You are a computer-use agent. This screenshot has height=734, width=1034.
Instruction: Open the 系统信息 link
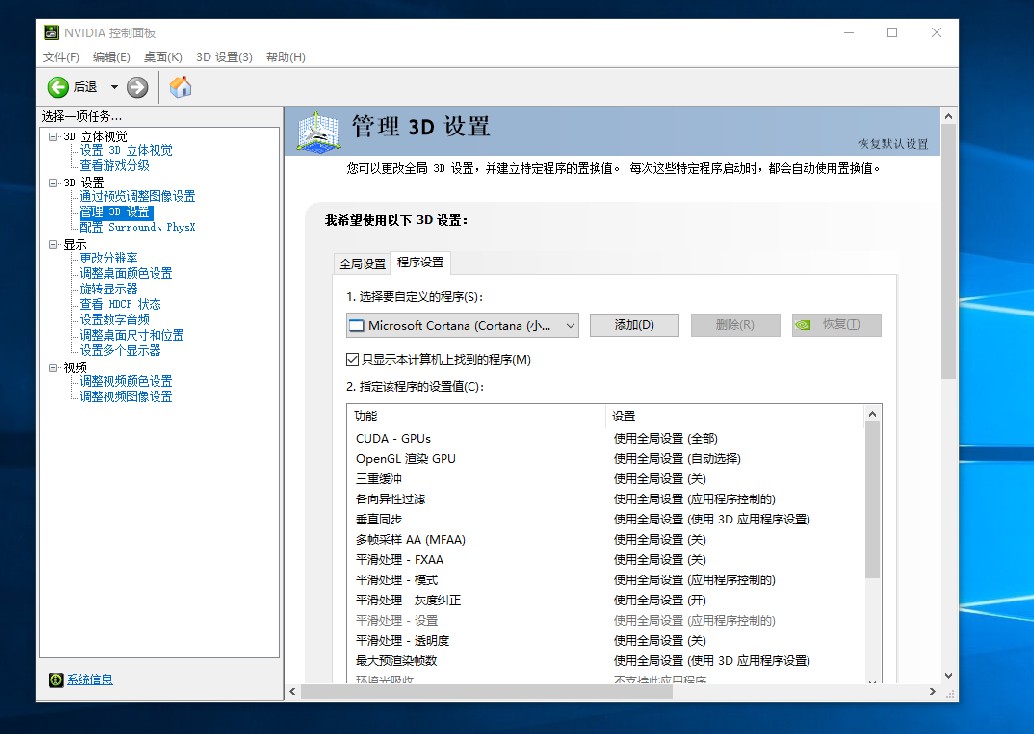(90, 680)
